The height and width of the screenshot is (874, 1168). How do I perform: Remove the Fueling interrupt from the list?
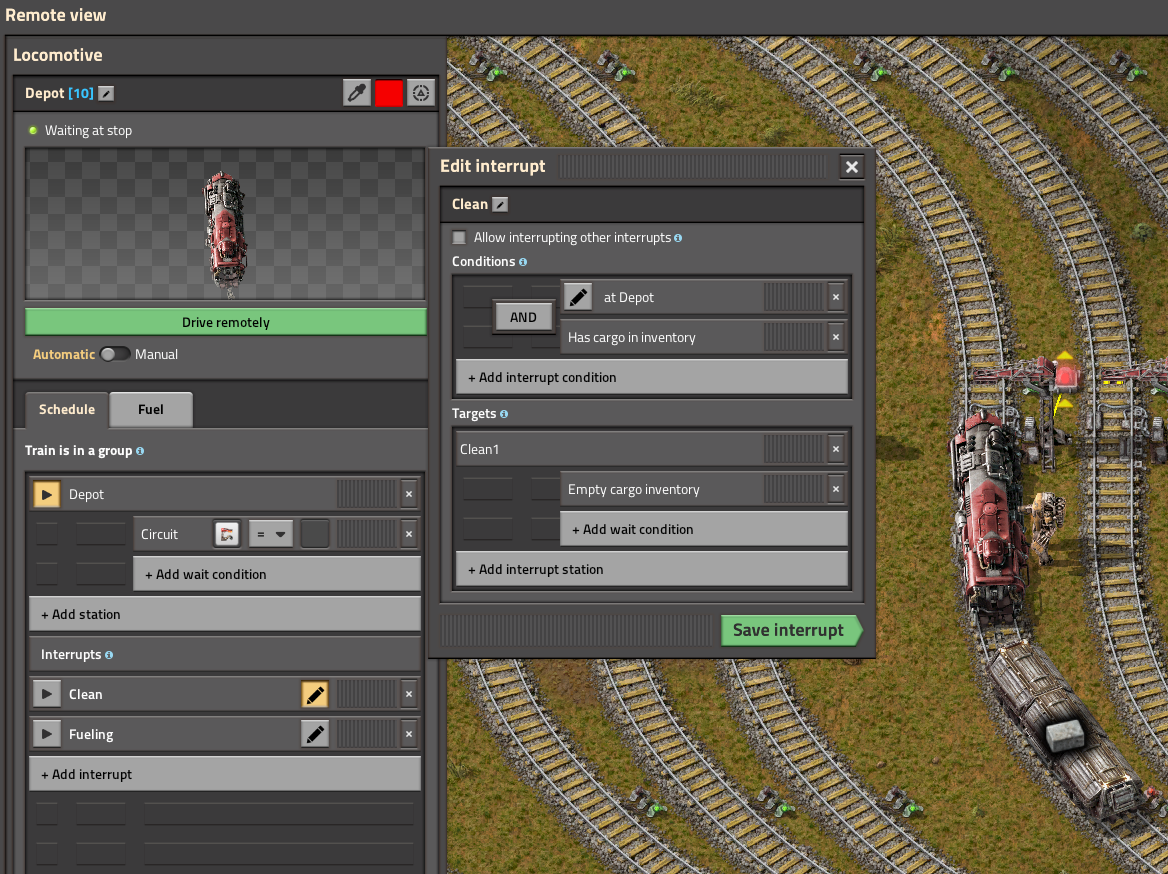(x=409, y=735)
